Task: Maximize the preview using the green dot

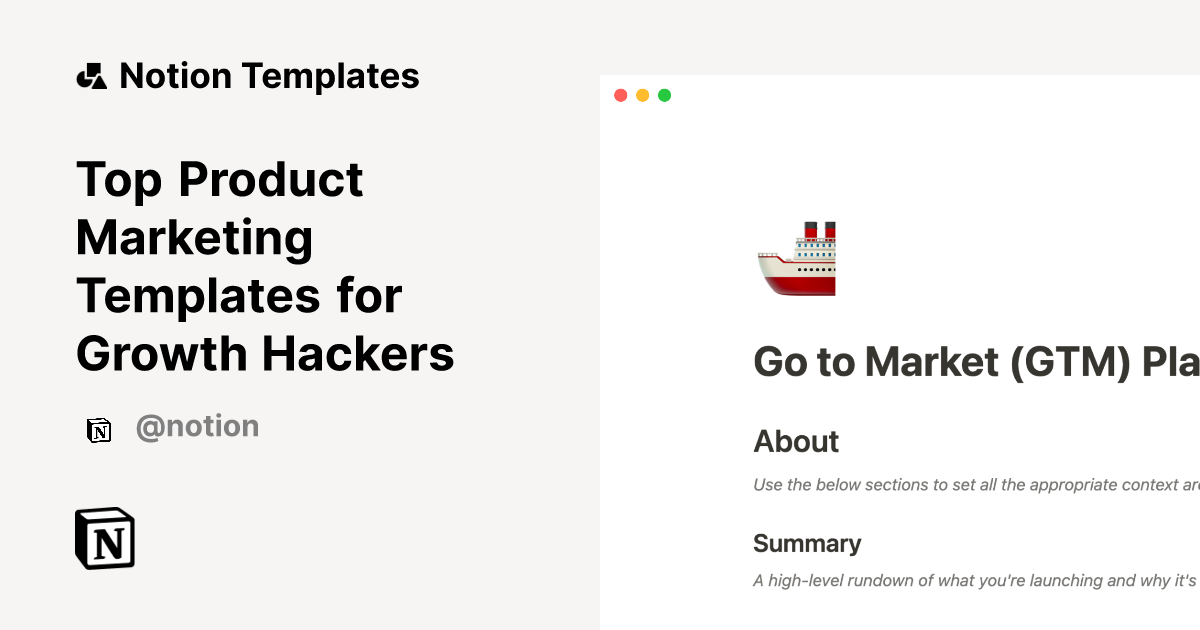Action: [x=665, y=96]
